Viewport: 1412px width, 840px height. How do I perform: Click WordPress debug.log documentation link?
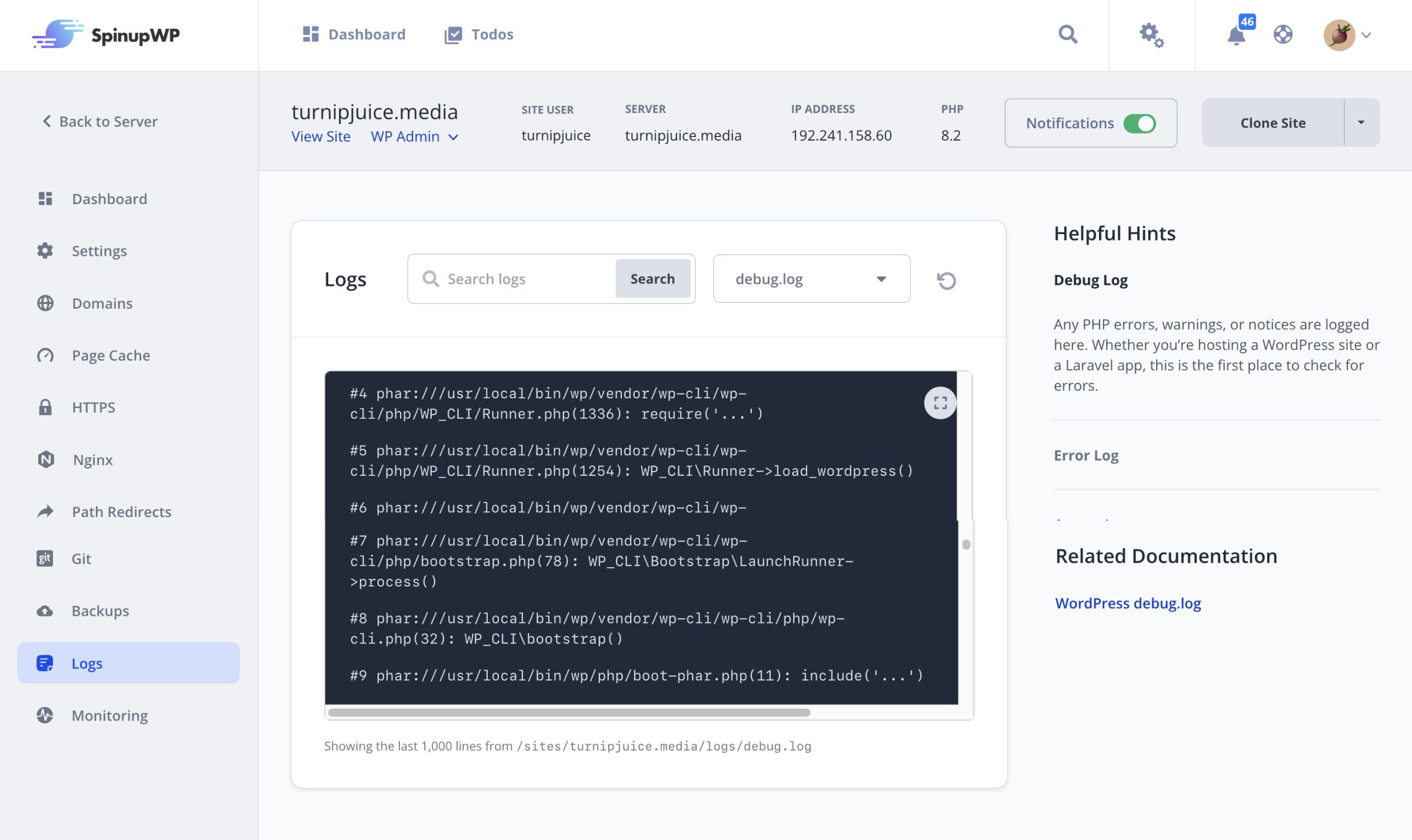point(1128,602)
